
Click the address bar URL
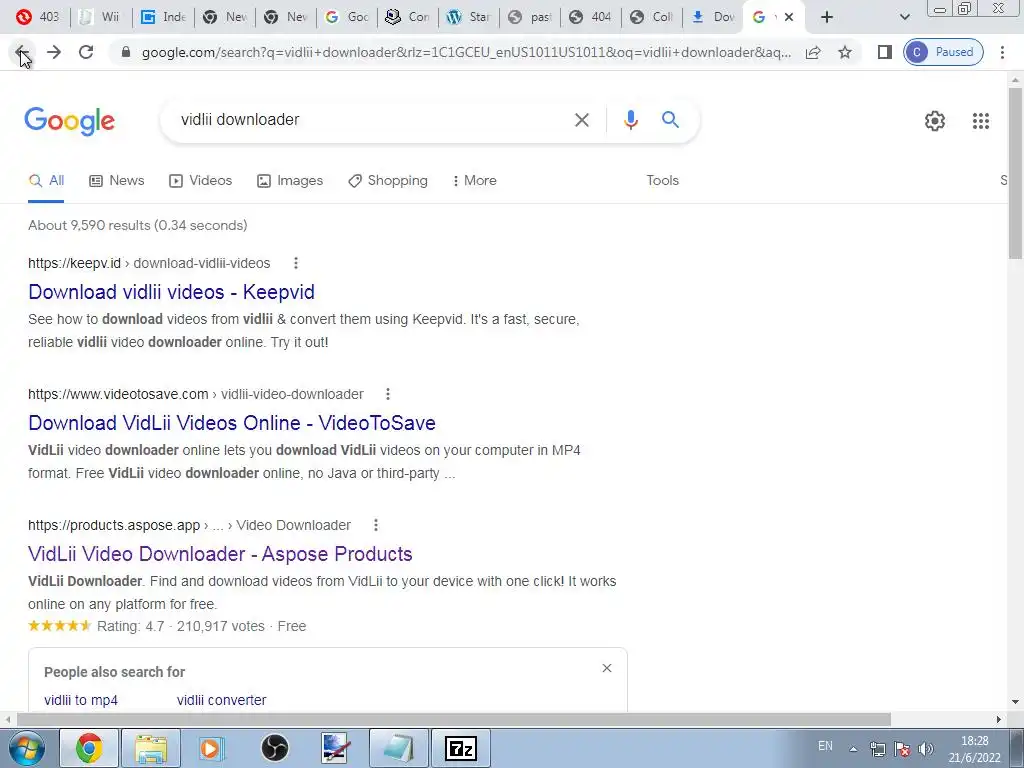(x=466, y=52)
